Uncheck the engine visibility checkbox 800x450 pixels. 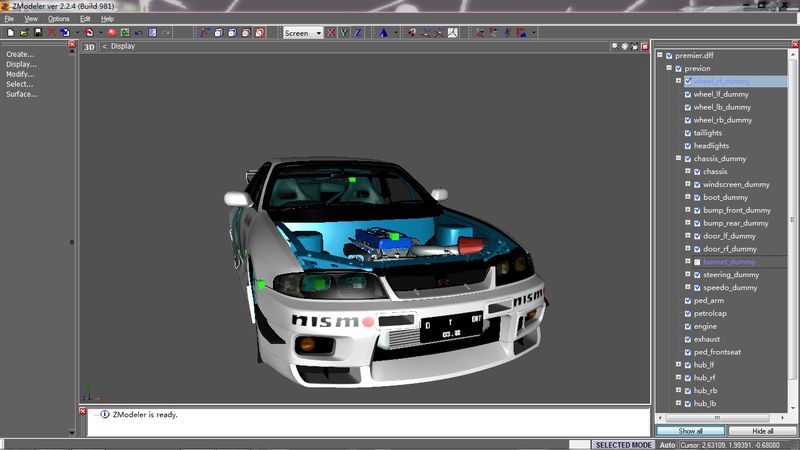[688, 327]
